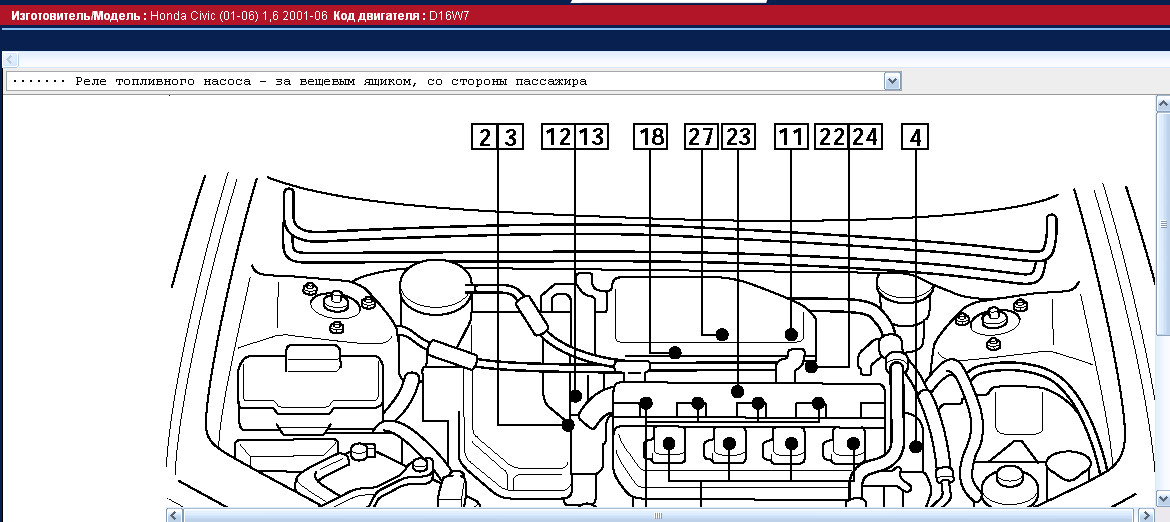Click the 'Код двигателя' header label
The width and height of the screenshot is (1170, 522).
pyautogui.click(x=380, y=15)
